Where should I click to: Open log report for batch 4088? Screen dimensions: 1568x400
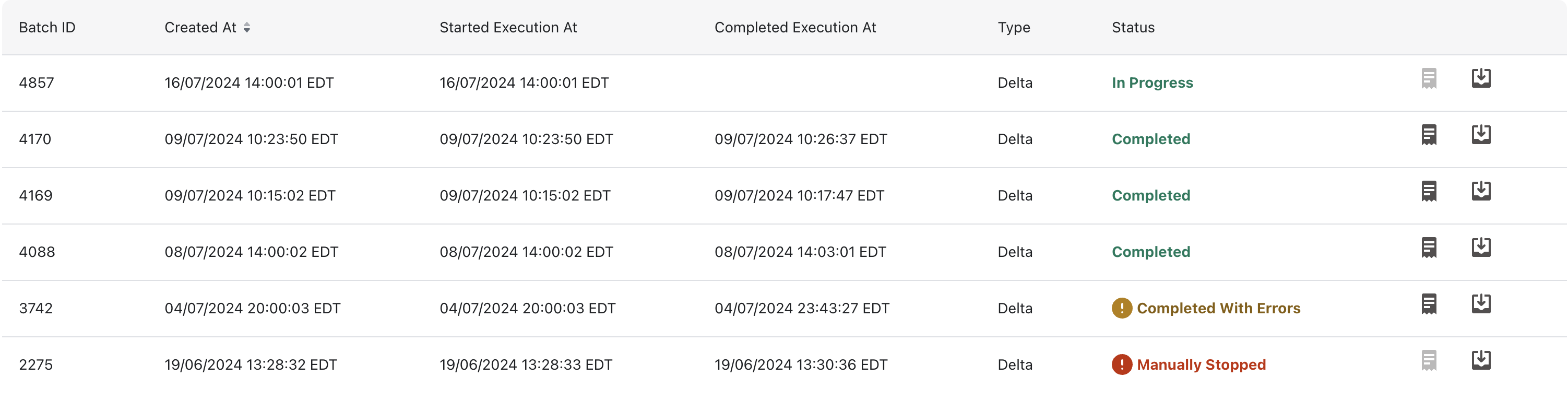(x=1429, y=247)
